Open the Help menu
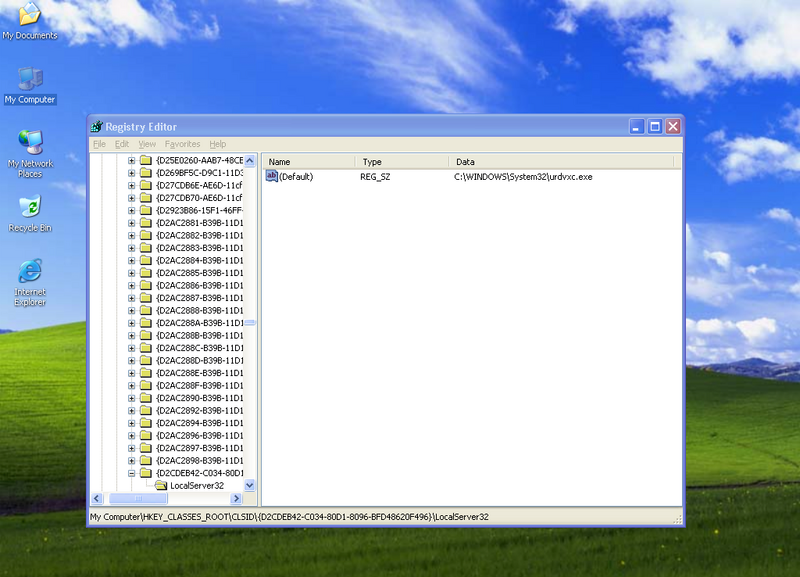The width and height of the screenshot is (800, 577). click(x=218, y=144)
